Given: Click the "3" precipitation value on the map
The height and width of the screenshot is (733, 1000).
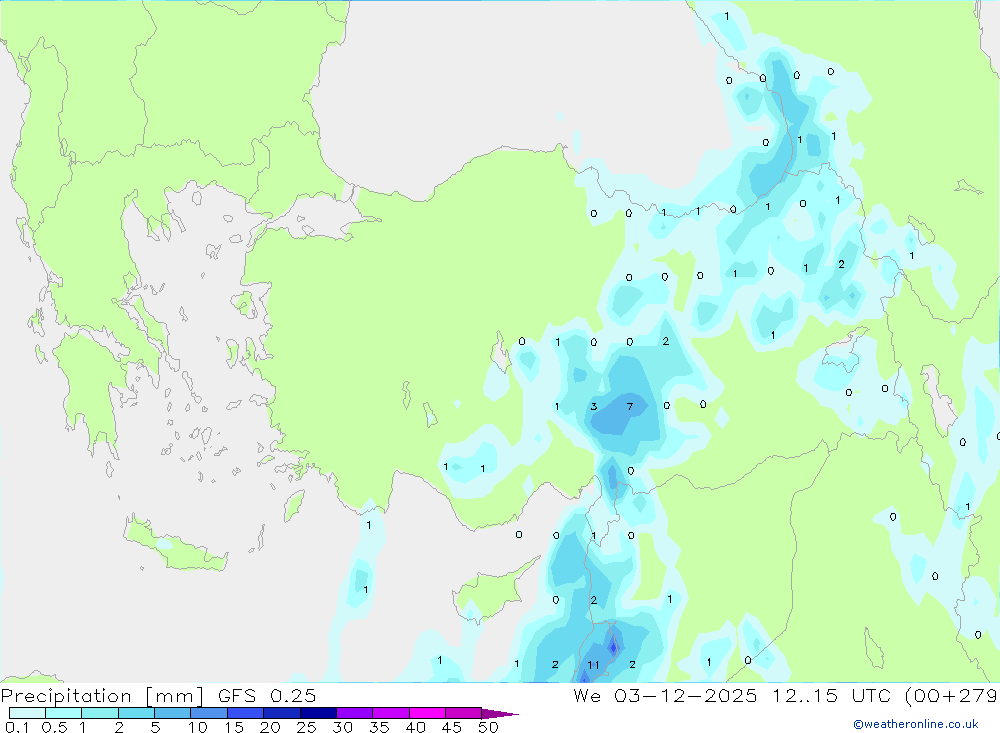Looking at the screenshot, I should pyautogui.click(x=594, y=406).
